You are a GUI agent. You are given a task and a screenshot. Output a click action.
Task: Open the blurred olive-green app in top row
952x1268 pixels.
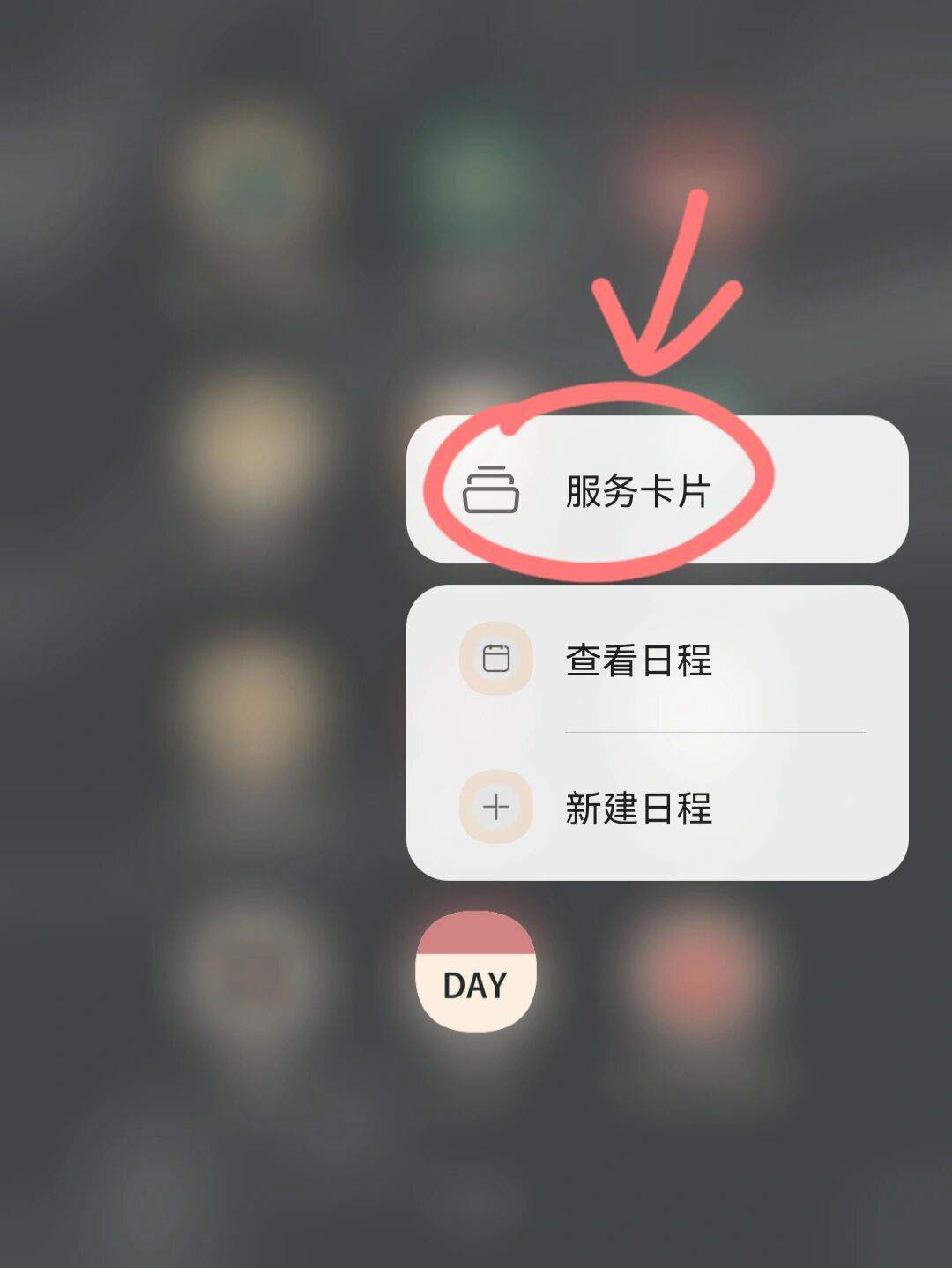pos(253,181)
